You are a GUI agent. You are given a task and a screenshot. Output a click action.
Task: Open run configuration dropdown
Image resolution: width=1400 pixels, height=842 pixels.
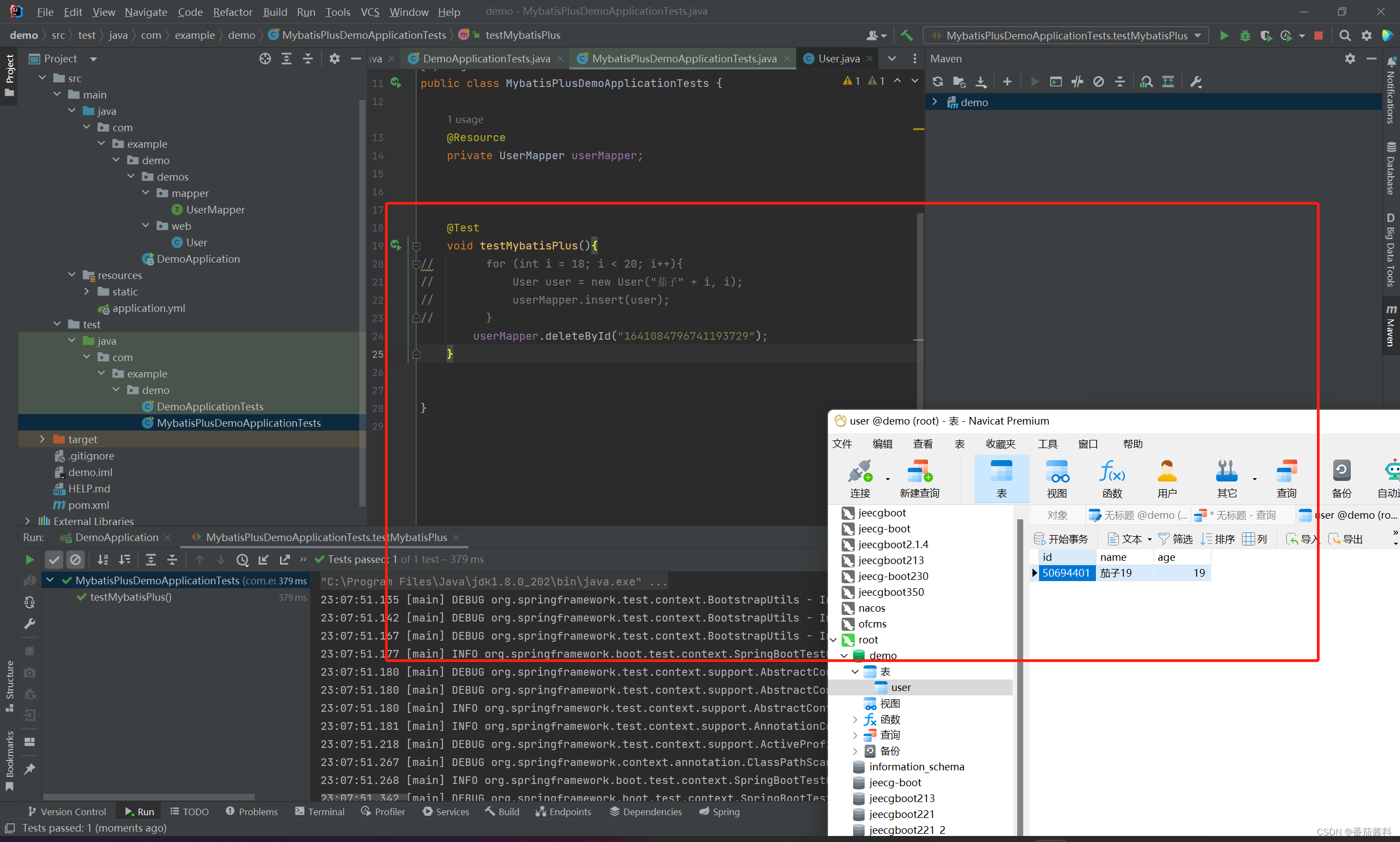(x=1066, y=36)
